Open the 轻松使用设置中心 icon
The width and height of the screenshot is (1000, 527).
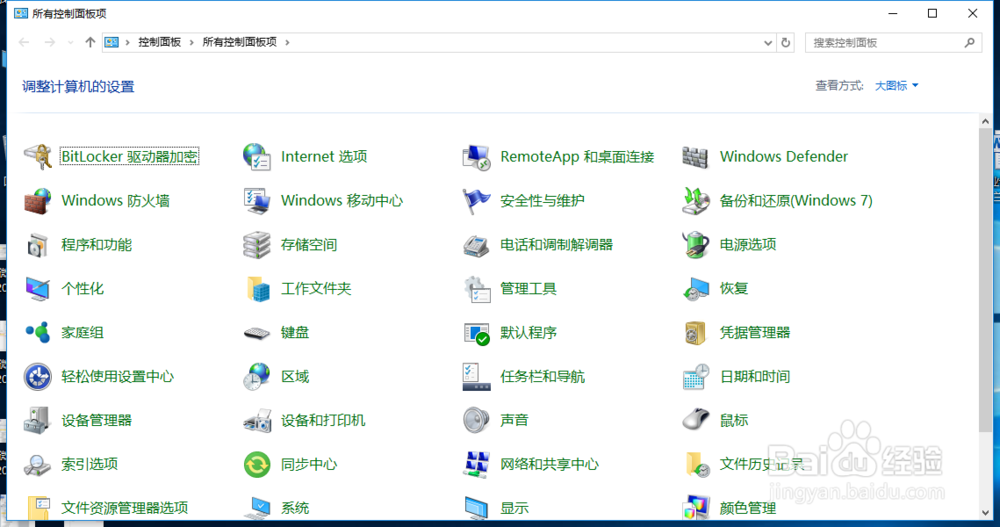point(38,377)
